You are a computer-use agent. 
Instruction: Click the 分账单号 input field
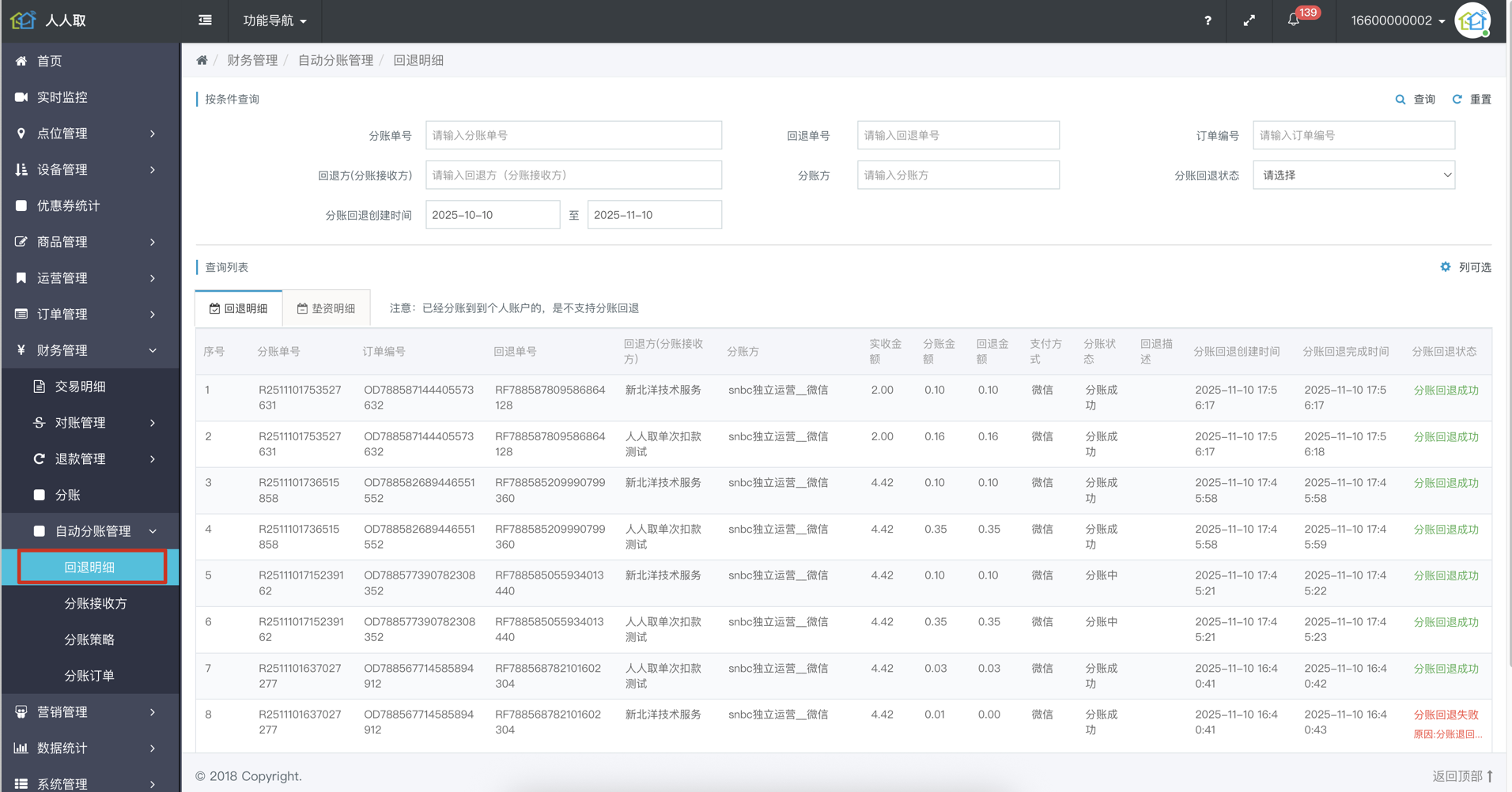point(573,135)
